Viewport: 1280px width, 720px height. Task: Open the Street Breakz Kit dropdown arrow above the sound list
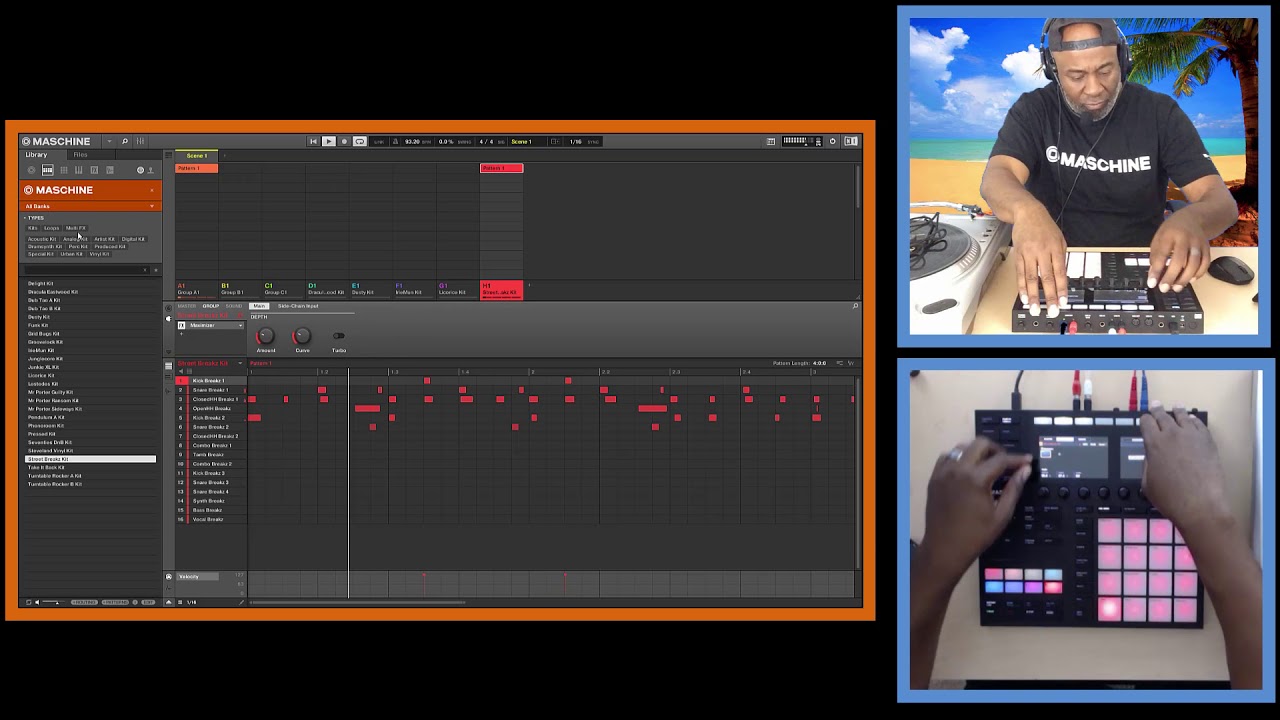[240, 363]
